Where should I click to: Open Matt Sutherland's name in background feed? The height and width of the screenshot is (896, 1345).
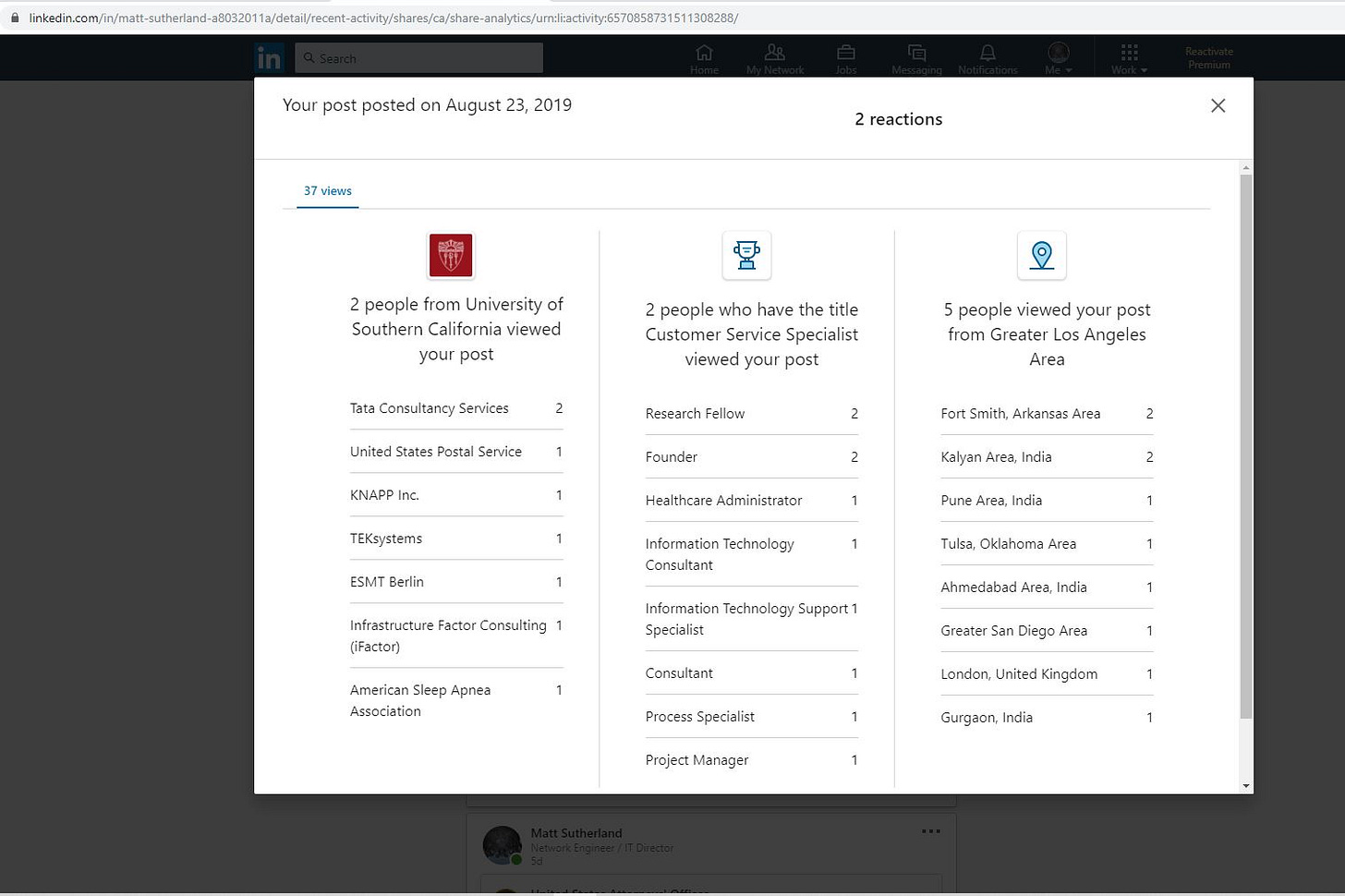coord(576,833)
